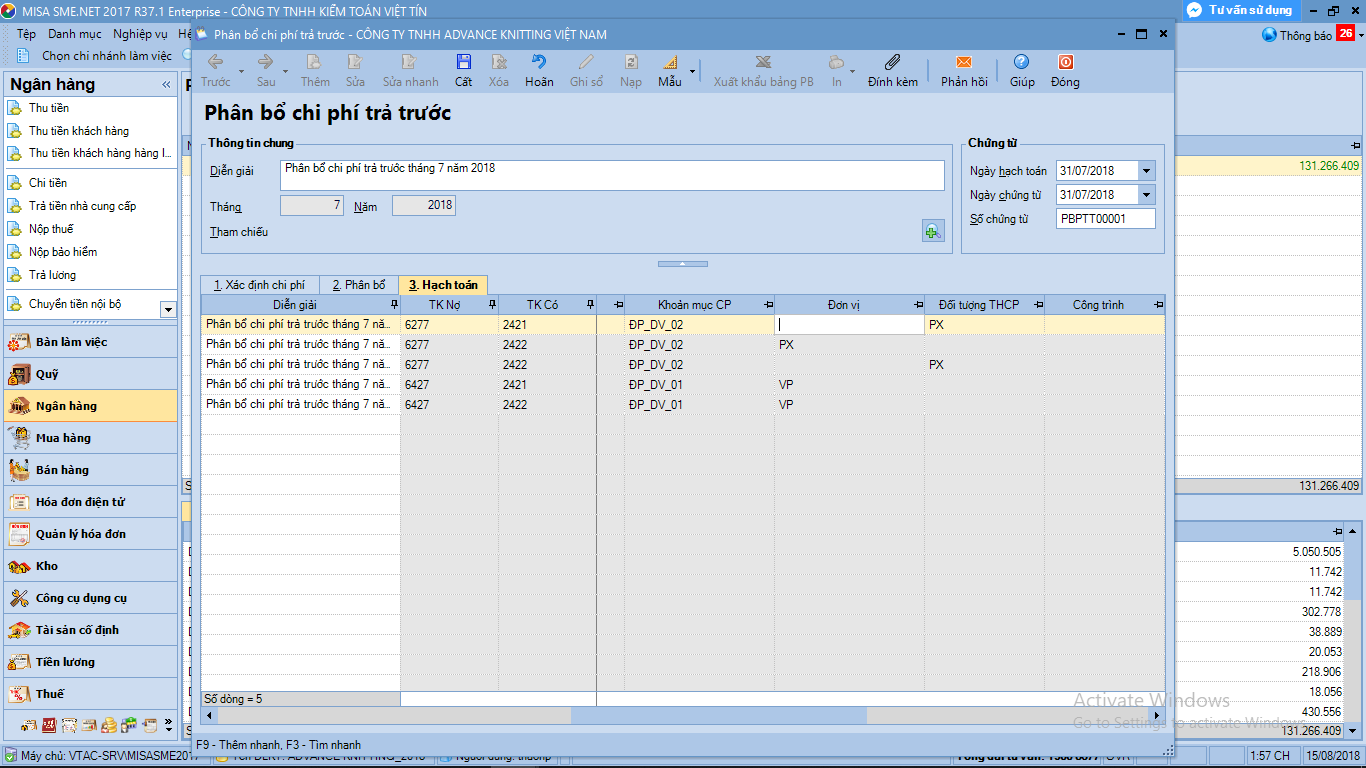
Task: Click Nộp bảo hiểm sidebar link
Action: tap(63, 252)
